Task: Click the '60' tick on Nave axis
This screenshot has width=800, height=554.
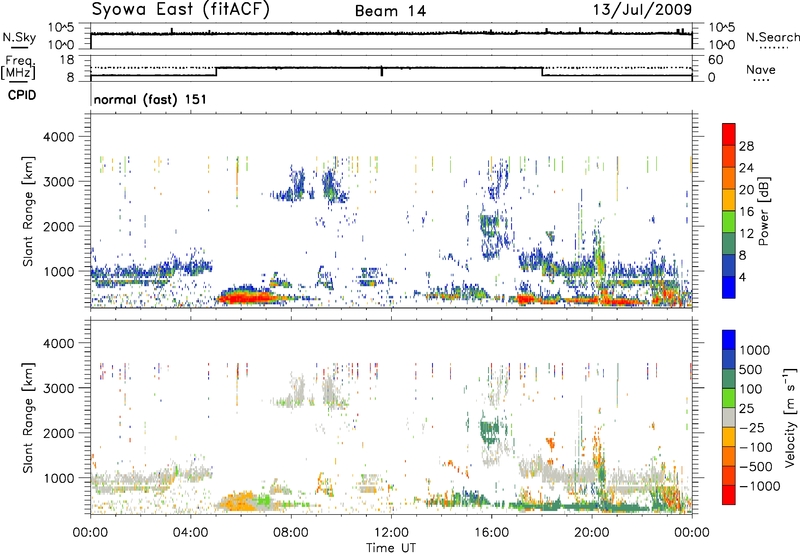Action: [716, 60]
